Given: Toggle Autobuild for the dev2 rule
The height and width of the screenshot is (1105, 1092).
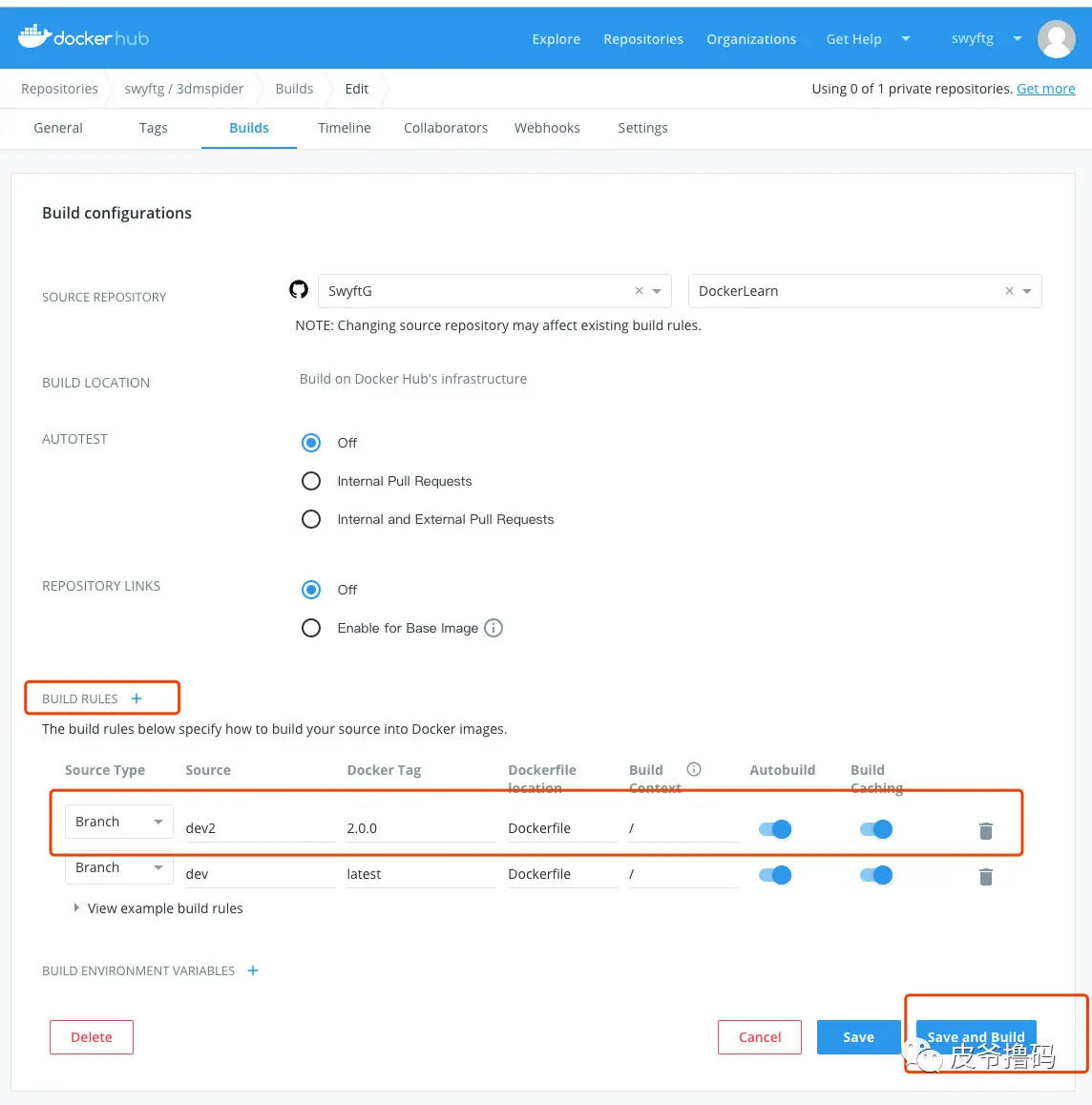Looking at the screenshot, I should [775, 829].
